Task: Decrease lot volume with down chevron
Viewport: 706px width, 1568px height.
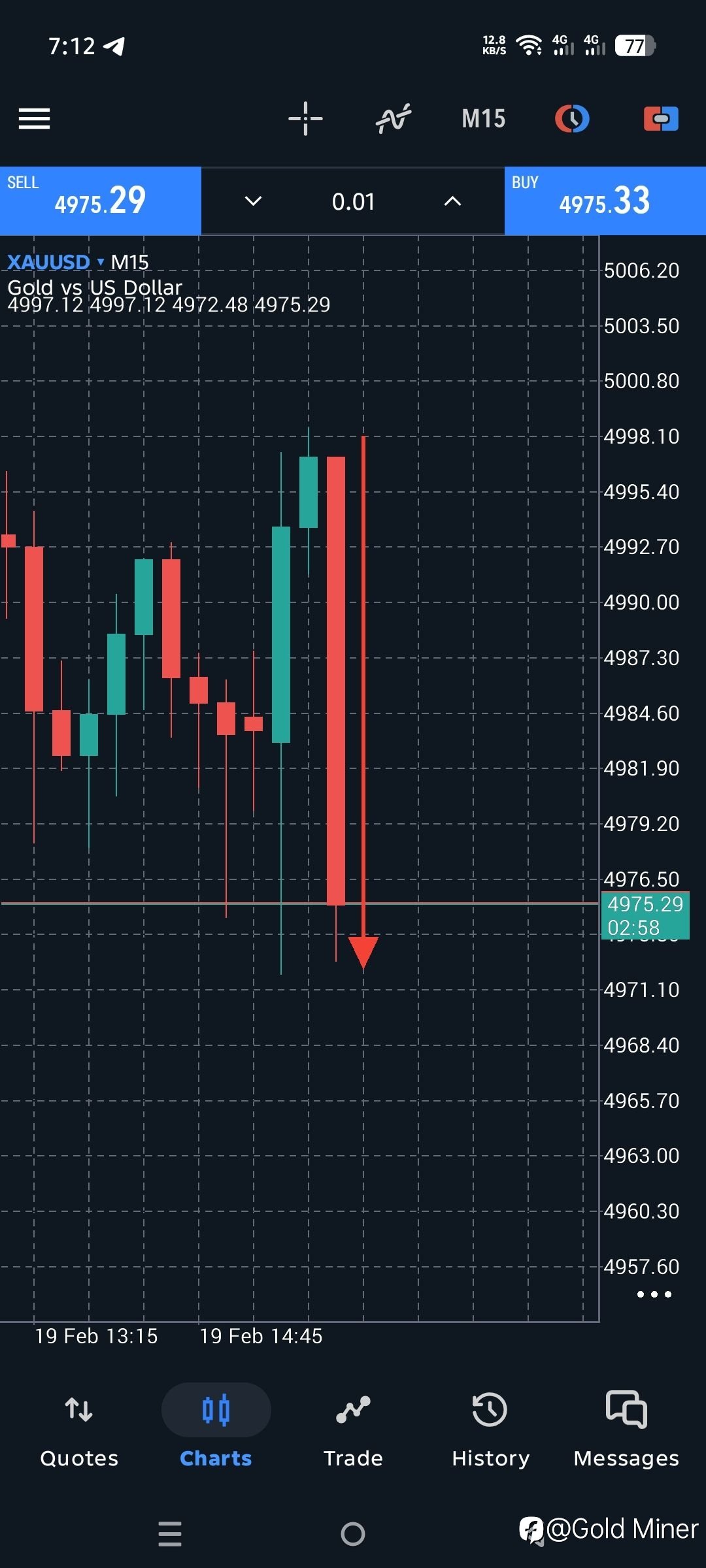Action: coord(253,201)
